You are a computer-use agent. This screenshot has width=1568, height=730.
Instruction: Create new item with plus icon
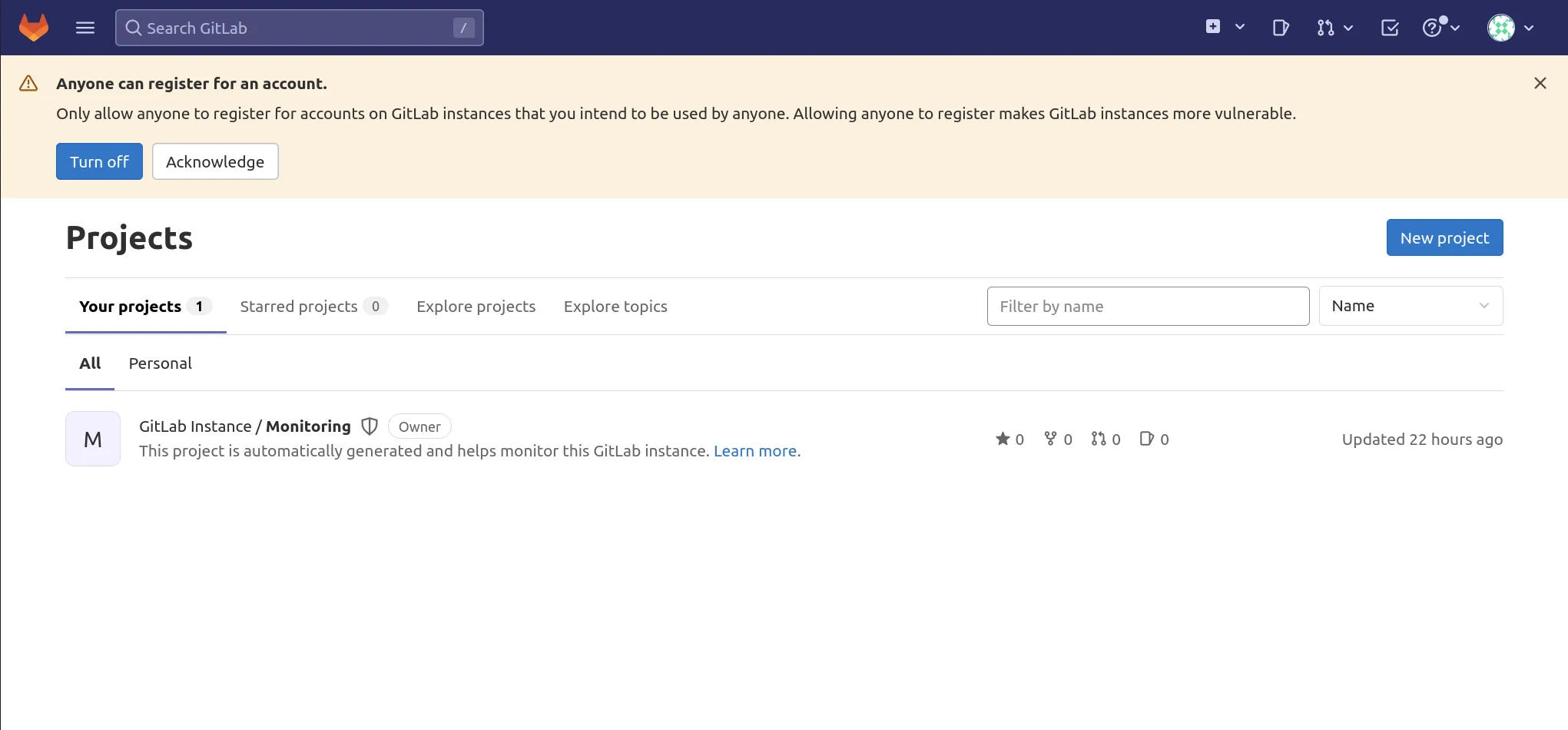[1212, 25]
